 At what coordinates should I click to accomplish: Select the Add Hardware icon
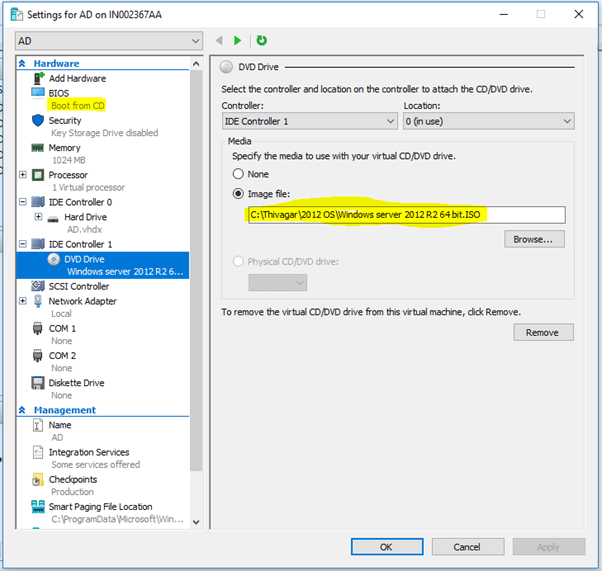38,78
